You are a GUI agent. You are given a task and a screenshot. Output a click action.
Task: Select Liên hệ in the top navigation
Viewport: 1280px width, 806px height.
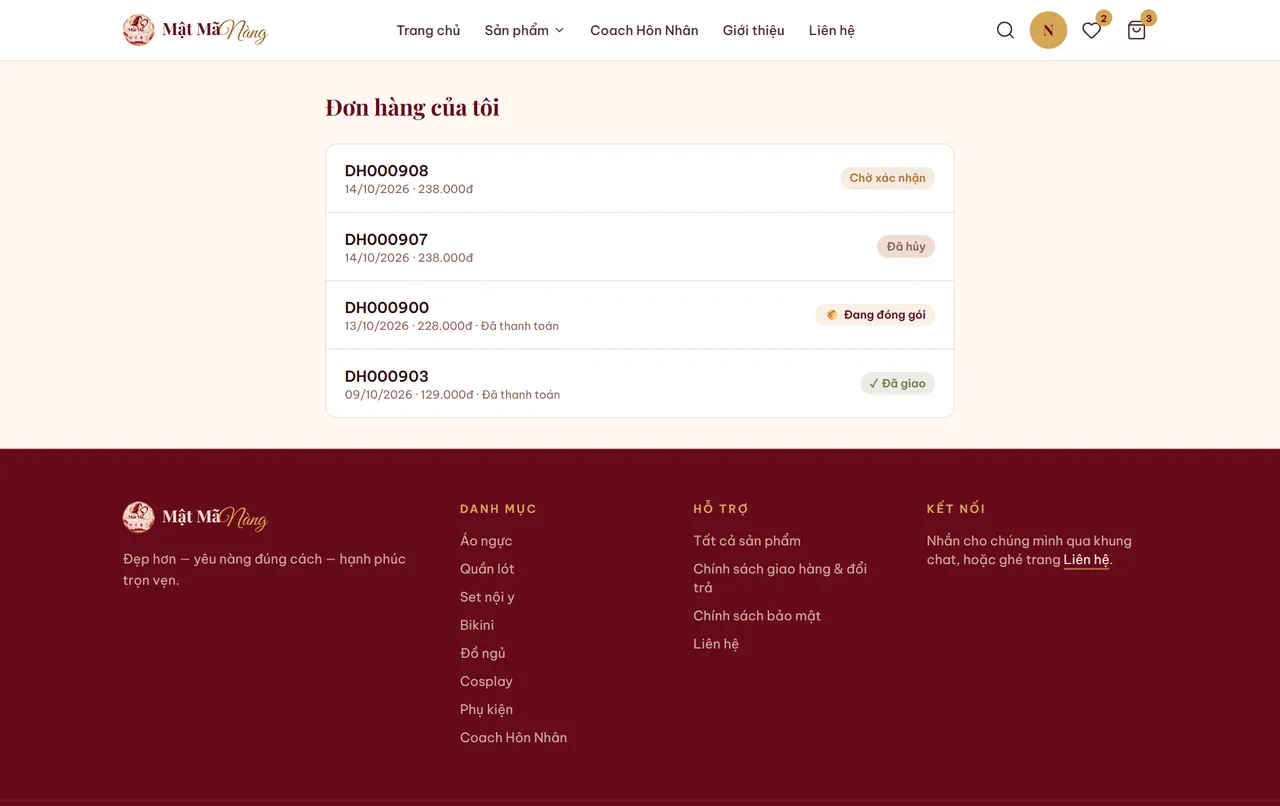[x=832, y=30]
